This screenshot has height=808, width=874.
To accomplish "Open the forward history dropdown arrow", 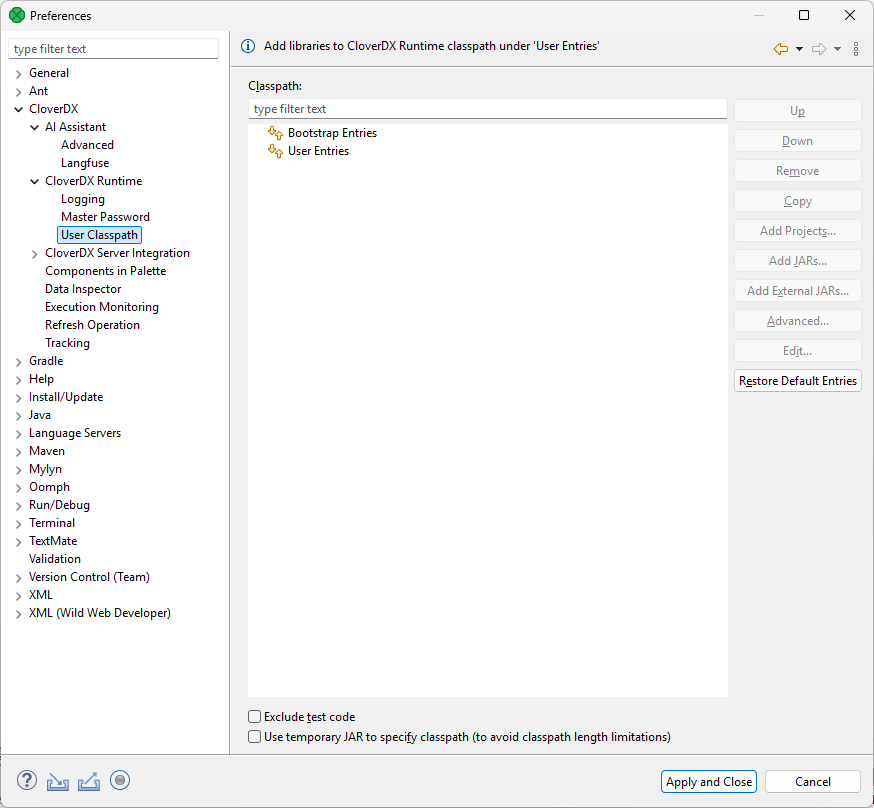I will point(837,49).
